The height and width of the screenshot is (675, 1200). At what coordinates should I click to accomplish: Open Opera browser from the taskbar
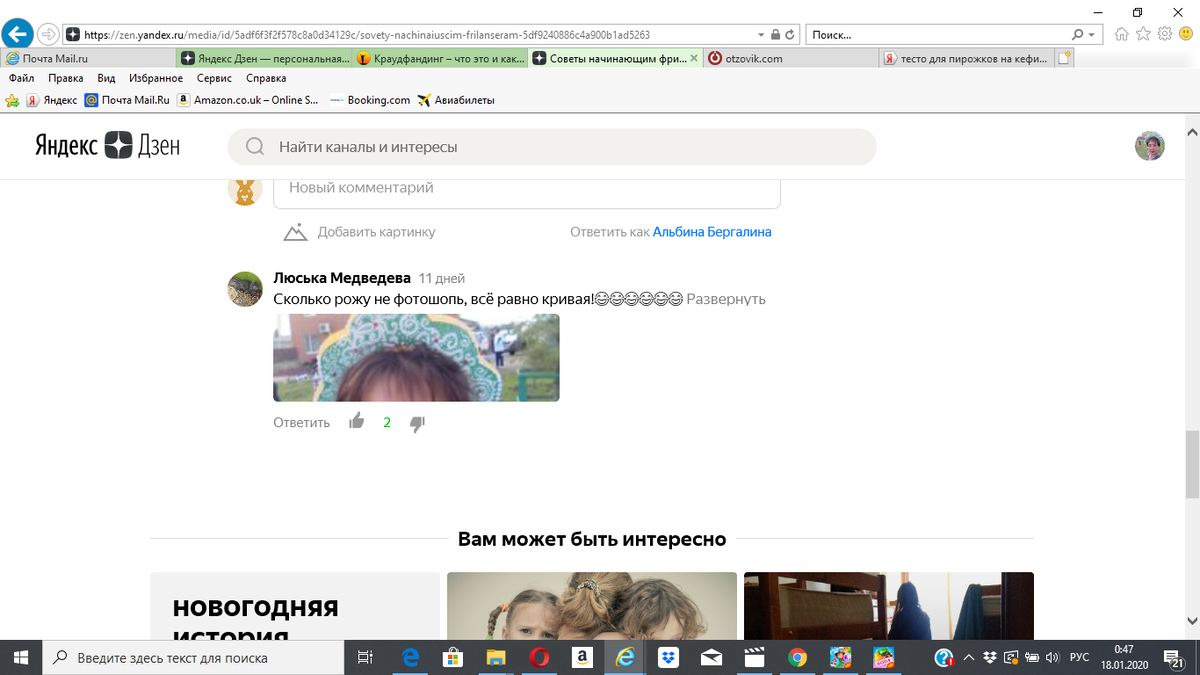pos(539,657)
